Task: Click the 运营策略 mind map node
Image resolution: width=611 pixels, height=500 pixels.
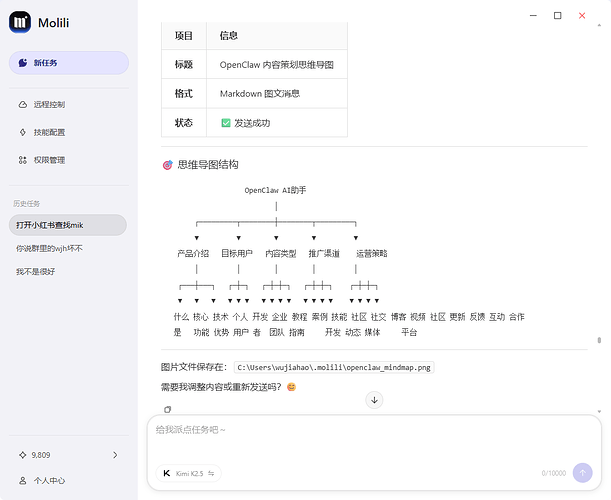Action: pyautogui.click(x=372, y=254)
